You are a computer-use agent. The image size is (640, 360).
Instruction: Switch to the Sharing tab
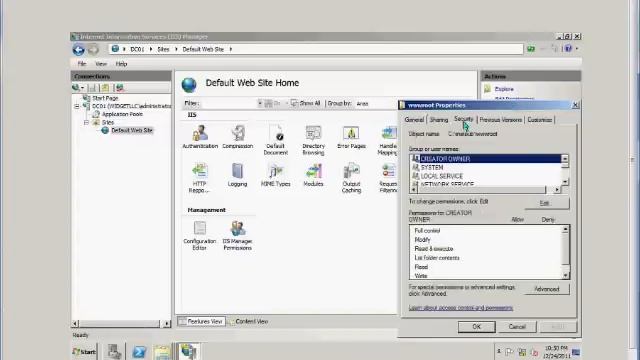pyautogui.click(x=439, y=120)
